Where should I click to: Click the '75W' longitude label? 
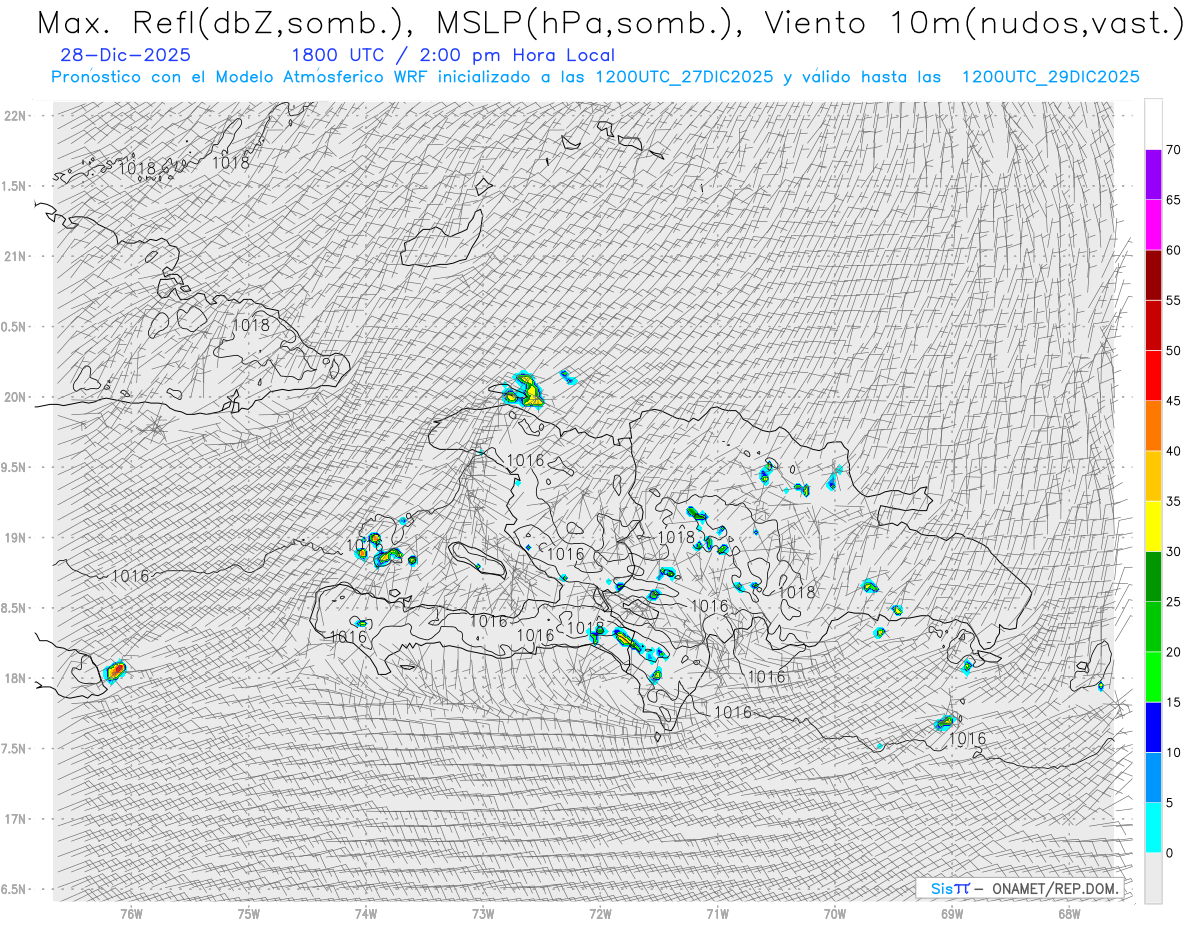pos(249,914)
